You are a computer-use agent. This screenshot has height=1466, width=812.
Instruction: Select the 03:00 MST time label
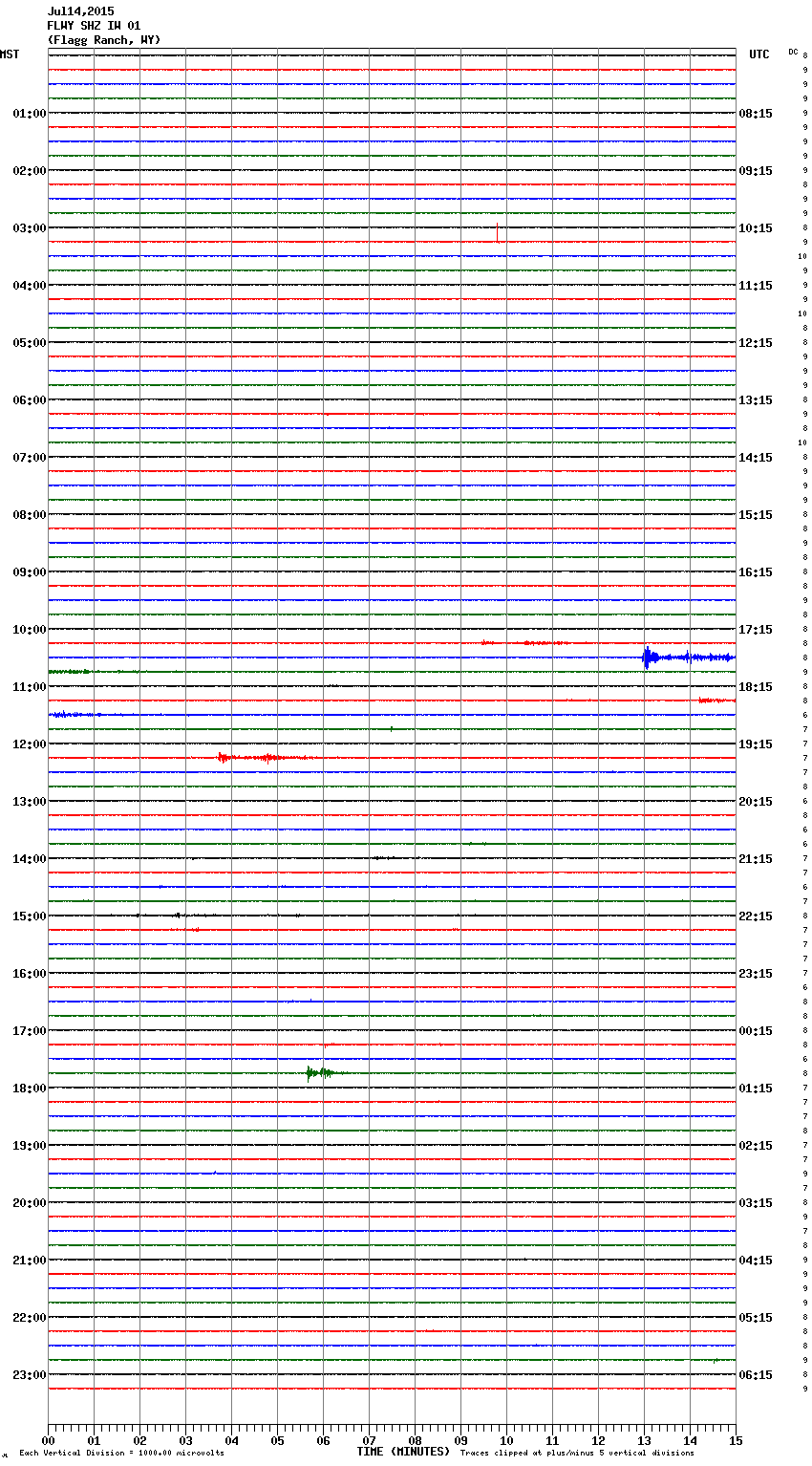(29, 228)
